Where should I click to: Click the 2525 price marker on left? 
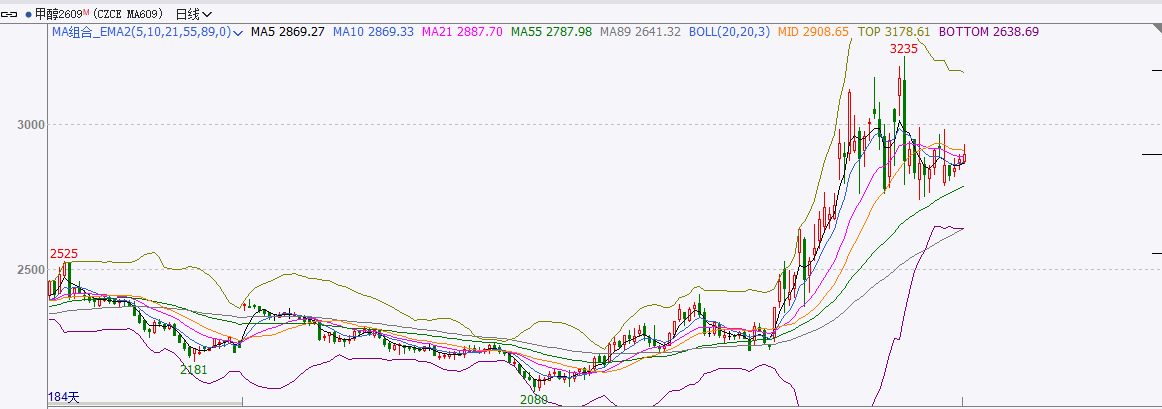[x=63, y=254]
